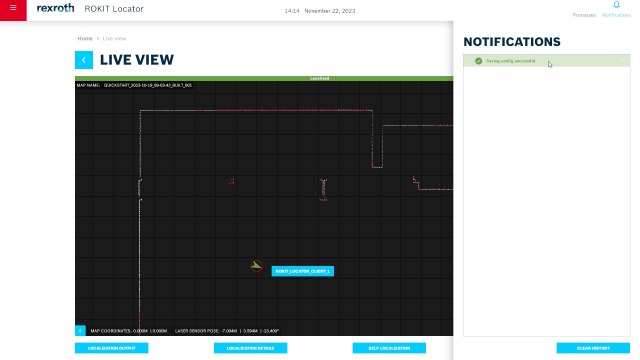Go back with the Live View arrow
Screen dimensions: 640x360
pos(84,60)
